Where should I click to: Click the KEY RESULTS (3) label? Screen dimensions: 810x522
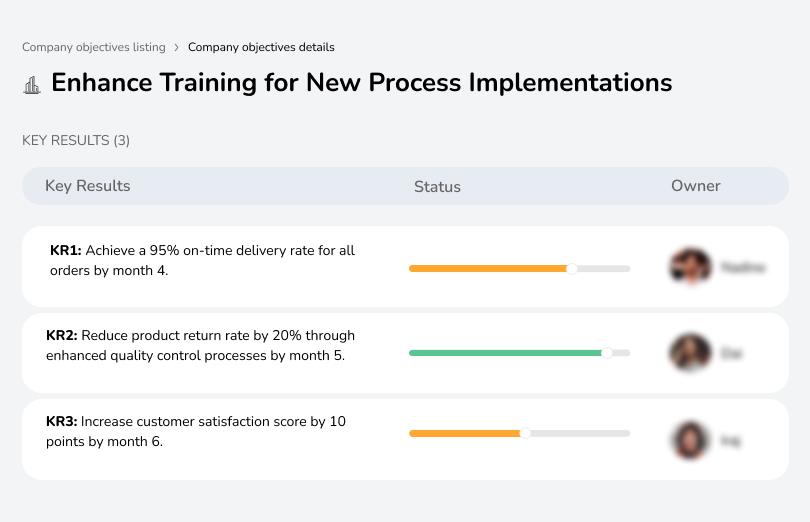pos(76,141)
